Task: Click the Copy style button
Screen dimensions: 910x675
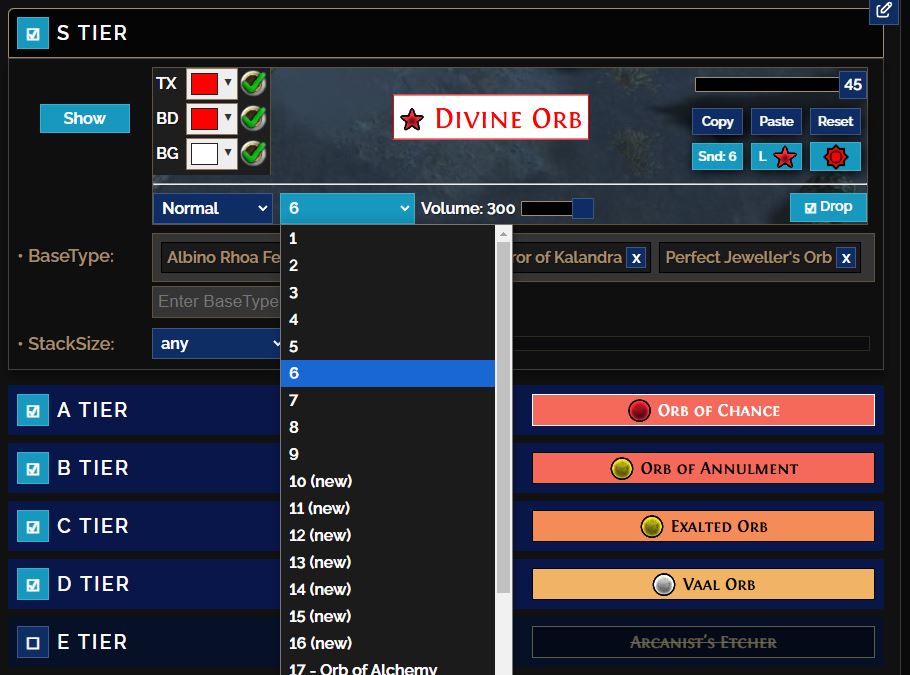Action: (717, 121)
